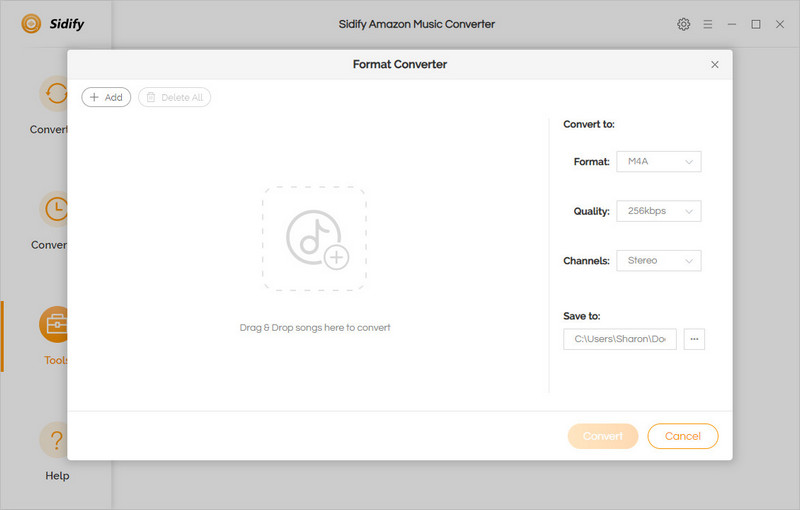This screenshot has width=800, height=510.
Task: Click the Delete All button
Action: (x=174, y=97)
